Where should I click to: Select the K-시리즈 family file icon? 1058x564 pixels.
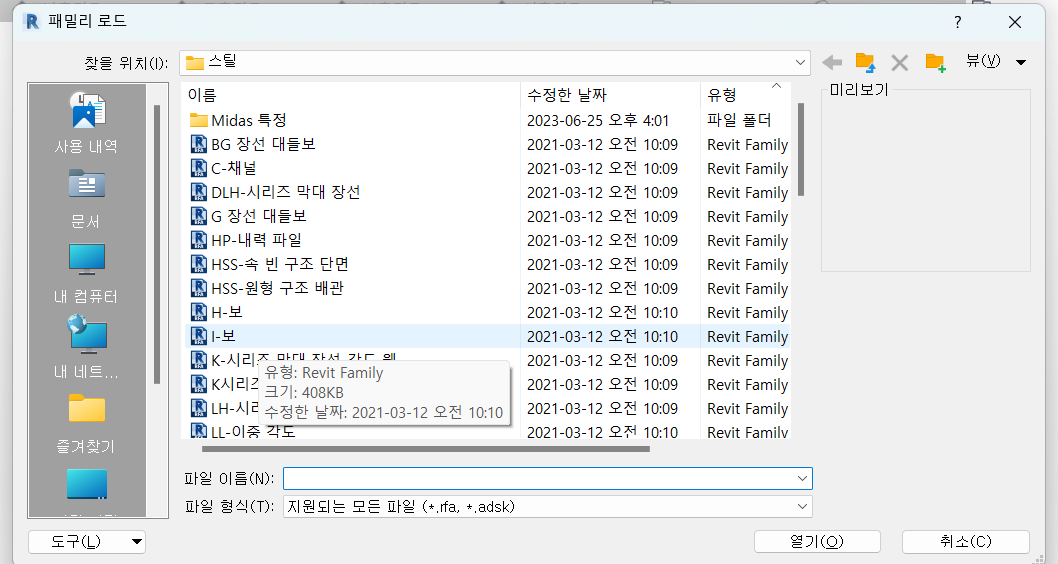click(x=198, y=360)
